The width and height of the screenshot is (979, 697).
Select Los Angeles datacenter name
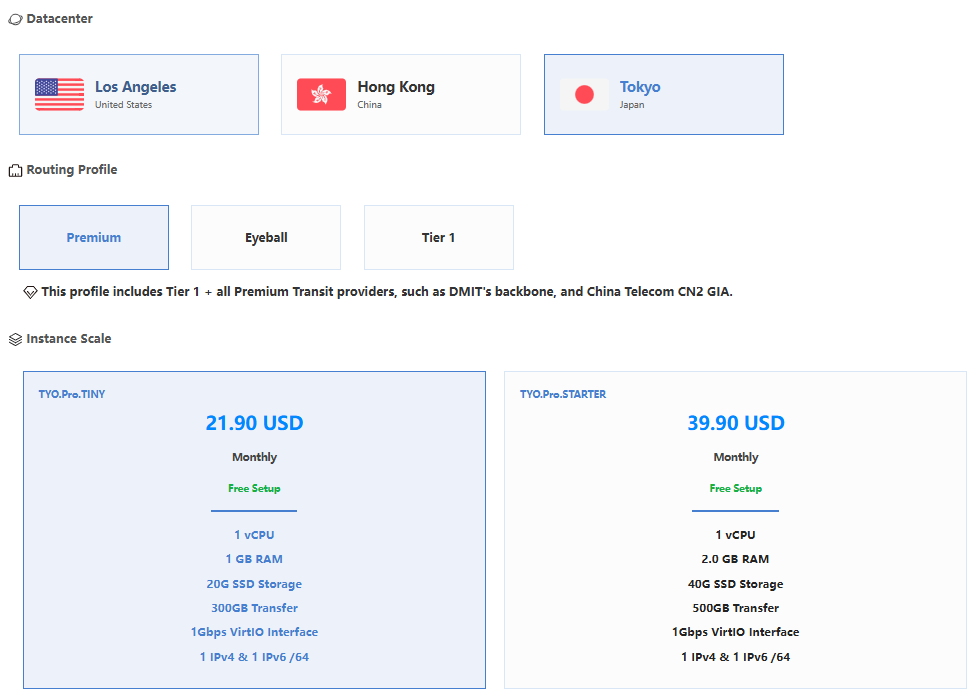click(135, 87)
